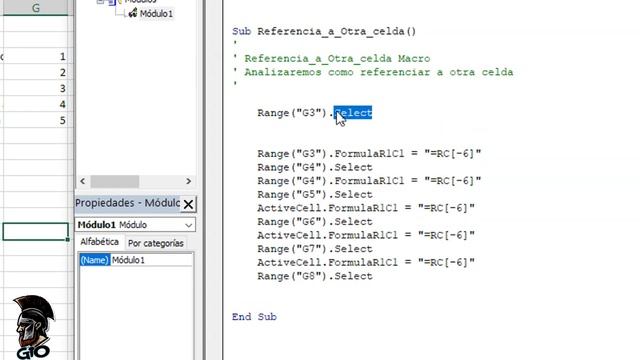The height and width of the screenshot is (360, 640).
Task: Switch to the Alfabética tab
Action: click(100, 242)
